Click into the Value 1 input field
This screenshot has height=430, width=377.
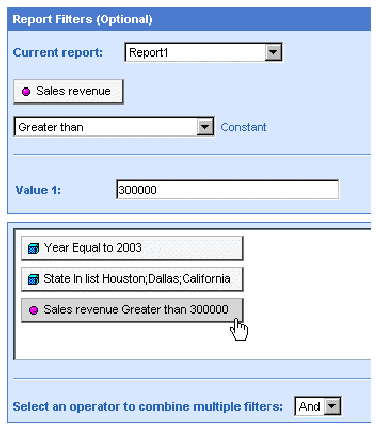coord(228,190)
